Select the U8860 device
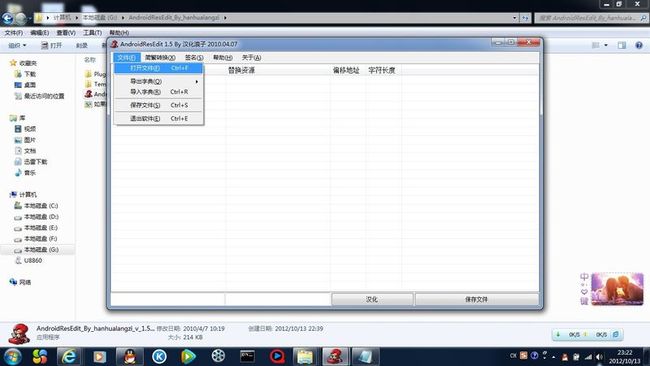The image size is (650, 366). 33,260
